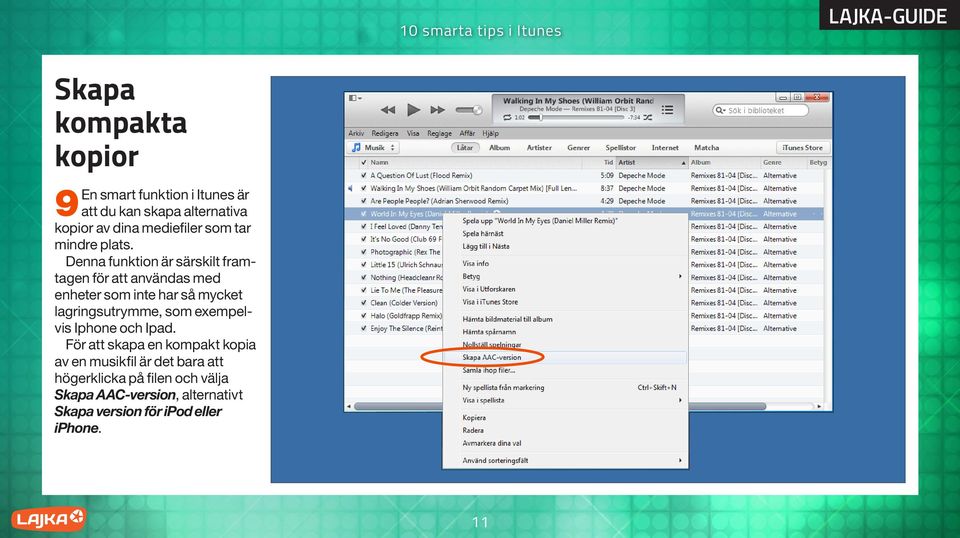Expand 'Använd sorteringsfält' submenu
This screenshot has height=538, width=960.
(565, 460)
